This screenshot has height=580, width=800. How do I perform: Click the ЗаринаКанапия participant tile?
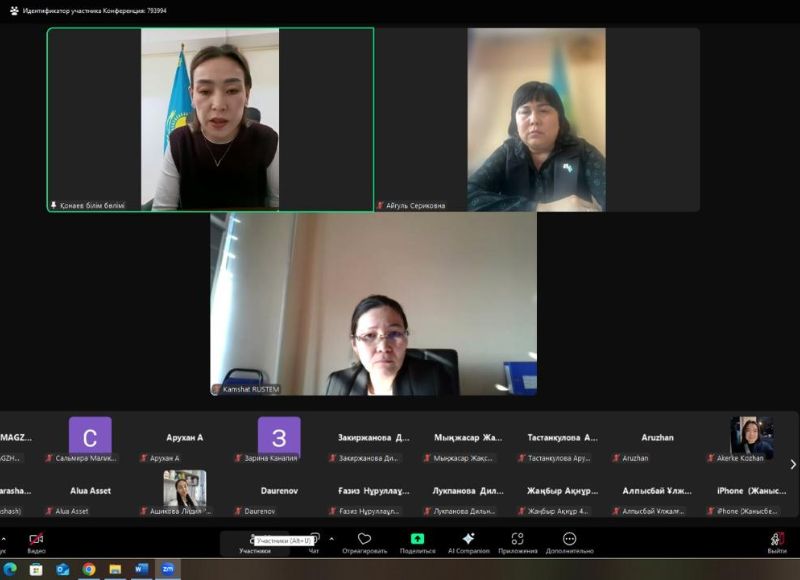(x=279, y=437)
